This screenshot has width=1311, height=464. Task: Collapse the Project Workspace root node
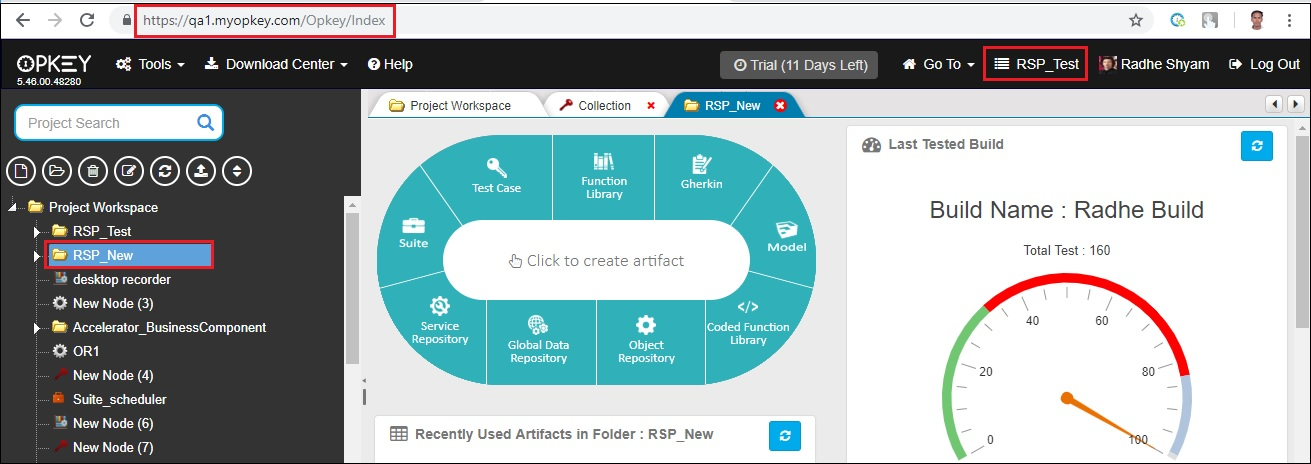click(x=14, y=207)
